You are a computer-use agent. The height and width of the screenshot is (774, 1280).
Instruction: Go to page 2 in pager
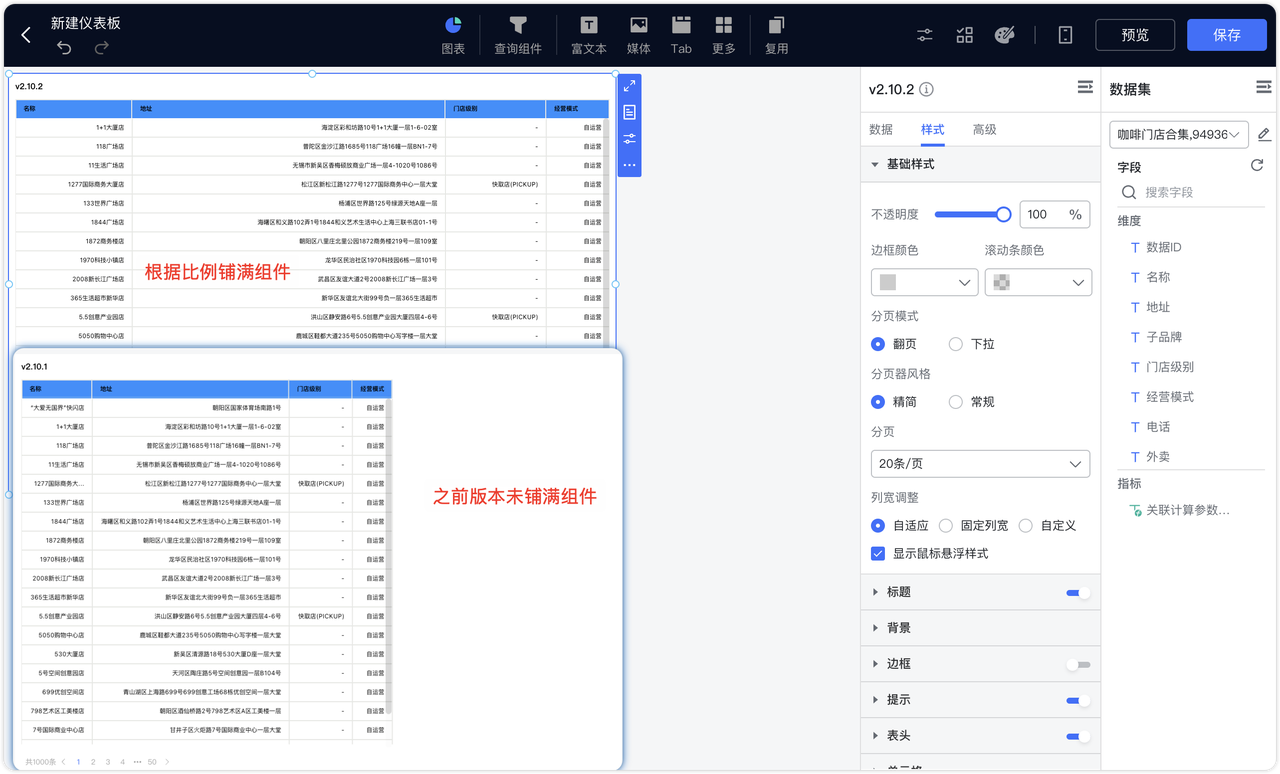[x=93, y=762]
